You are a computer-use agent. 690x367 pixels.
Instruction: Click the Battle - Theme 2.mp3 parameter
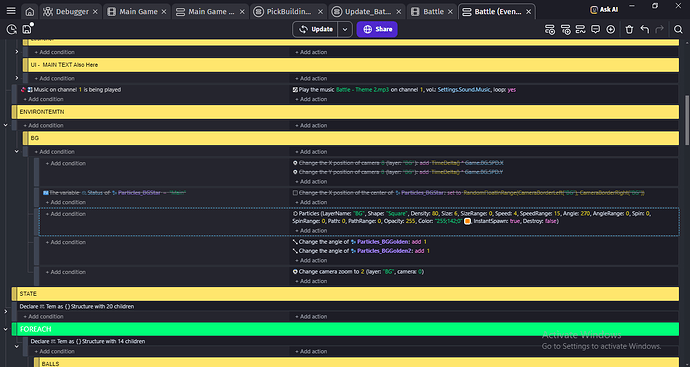(x=362, y=89)
